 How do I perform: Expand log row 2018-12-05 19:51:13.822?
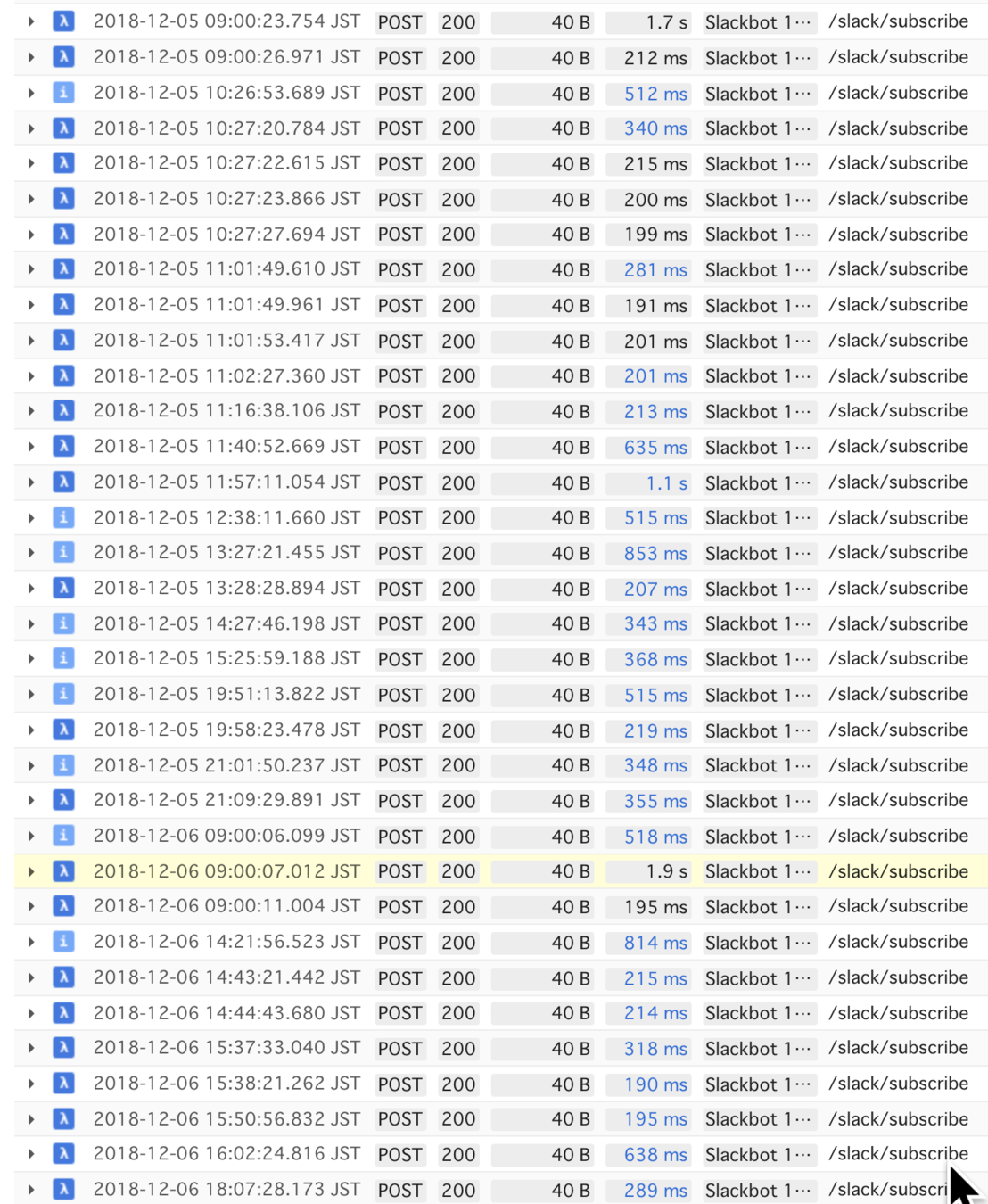[31, 695]
